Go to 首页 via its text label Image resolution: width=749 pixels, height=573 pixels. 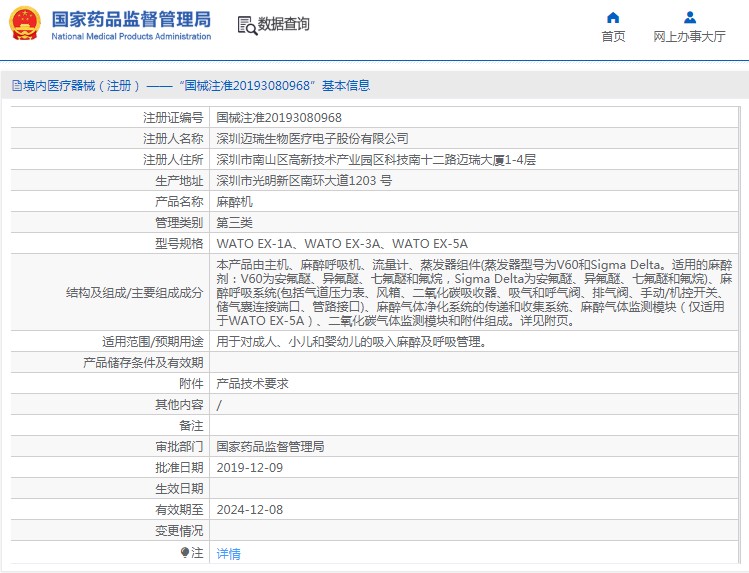pos(613,37)
